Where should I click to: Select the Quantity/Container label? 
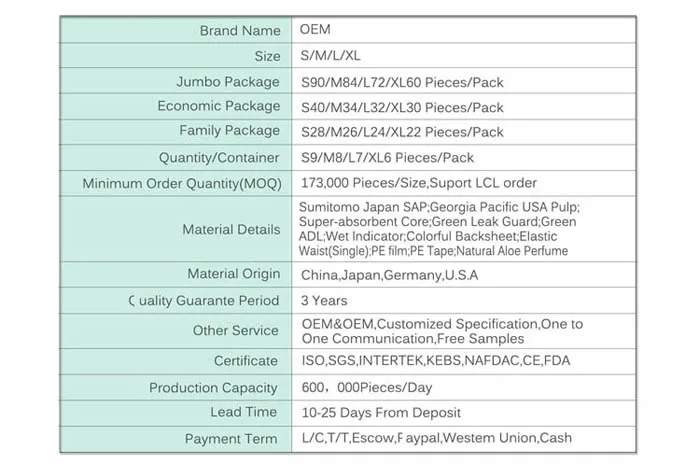(219, 158)
